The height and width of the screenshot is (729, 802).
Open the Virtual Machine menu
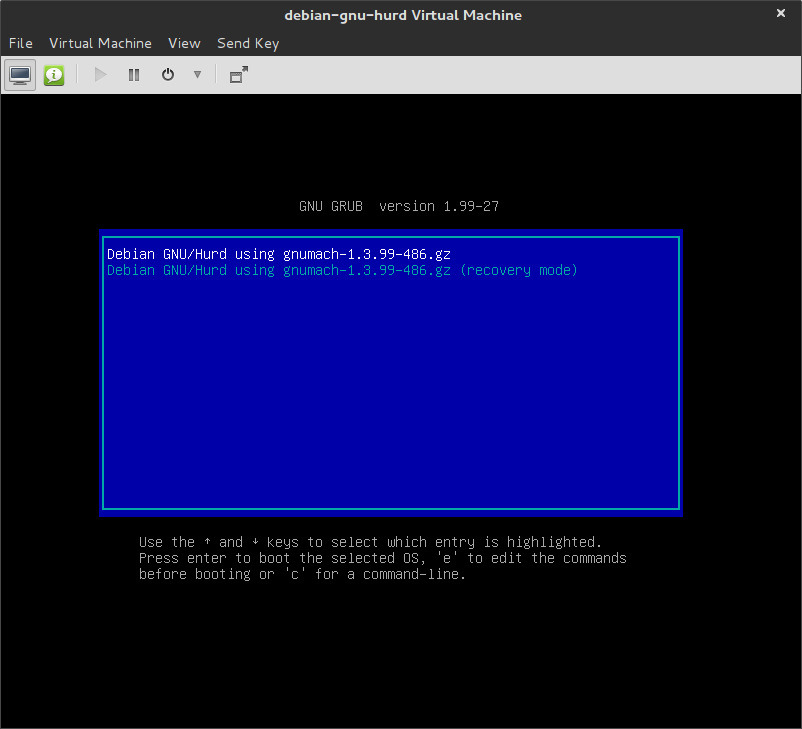tap(100, 43)
